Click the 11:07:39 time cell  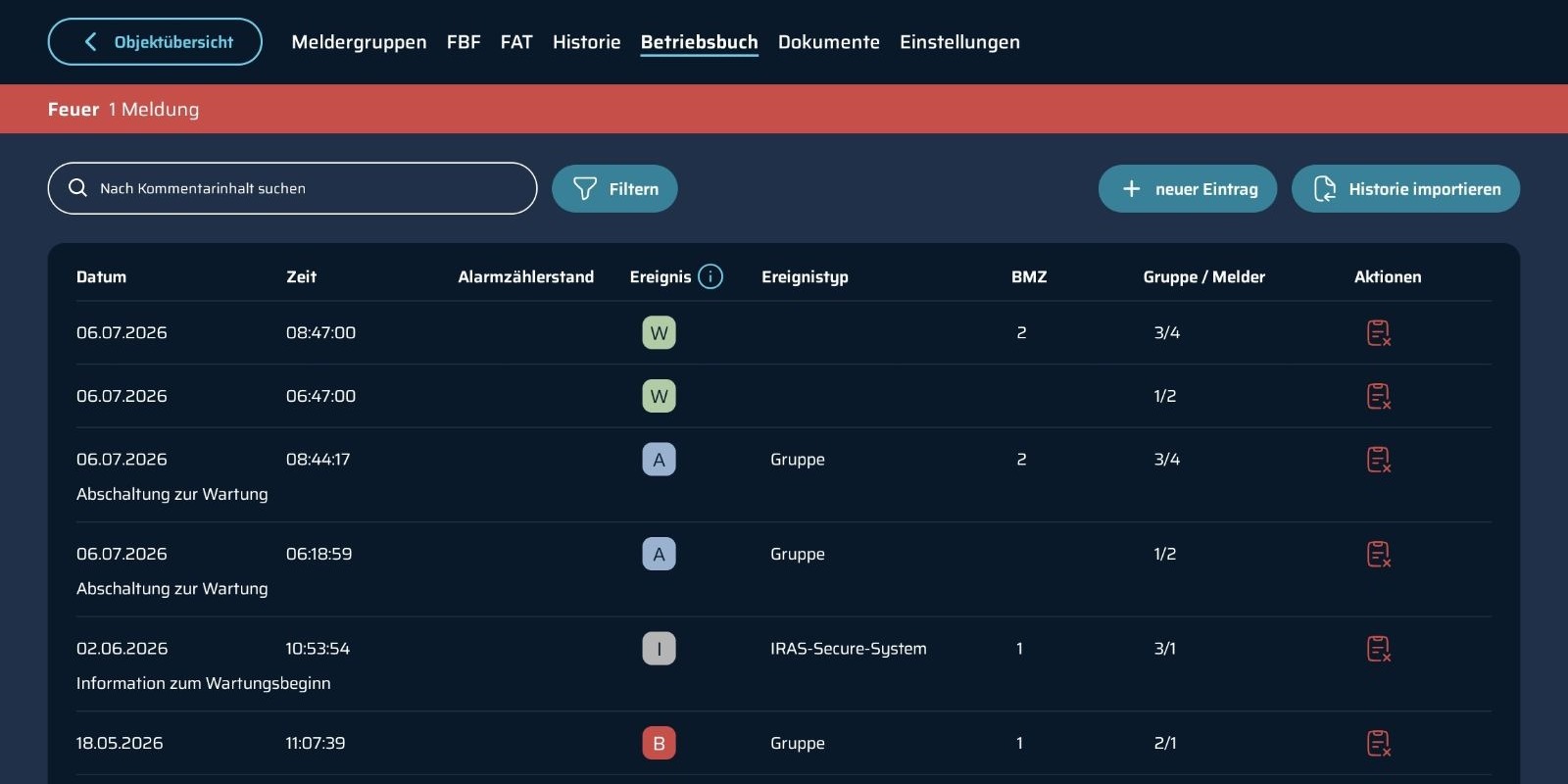point(315,743)
